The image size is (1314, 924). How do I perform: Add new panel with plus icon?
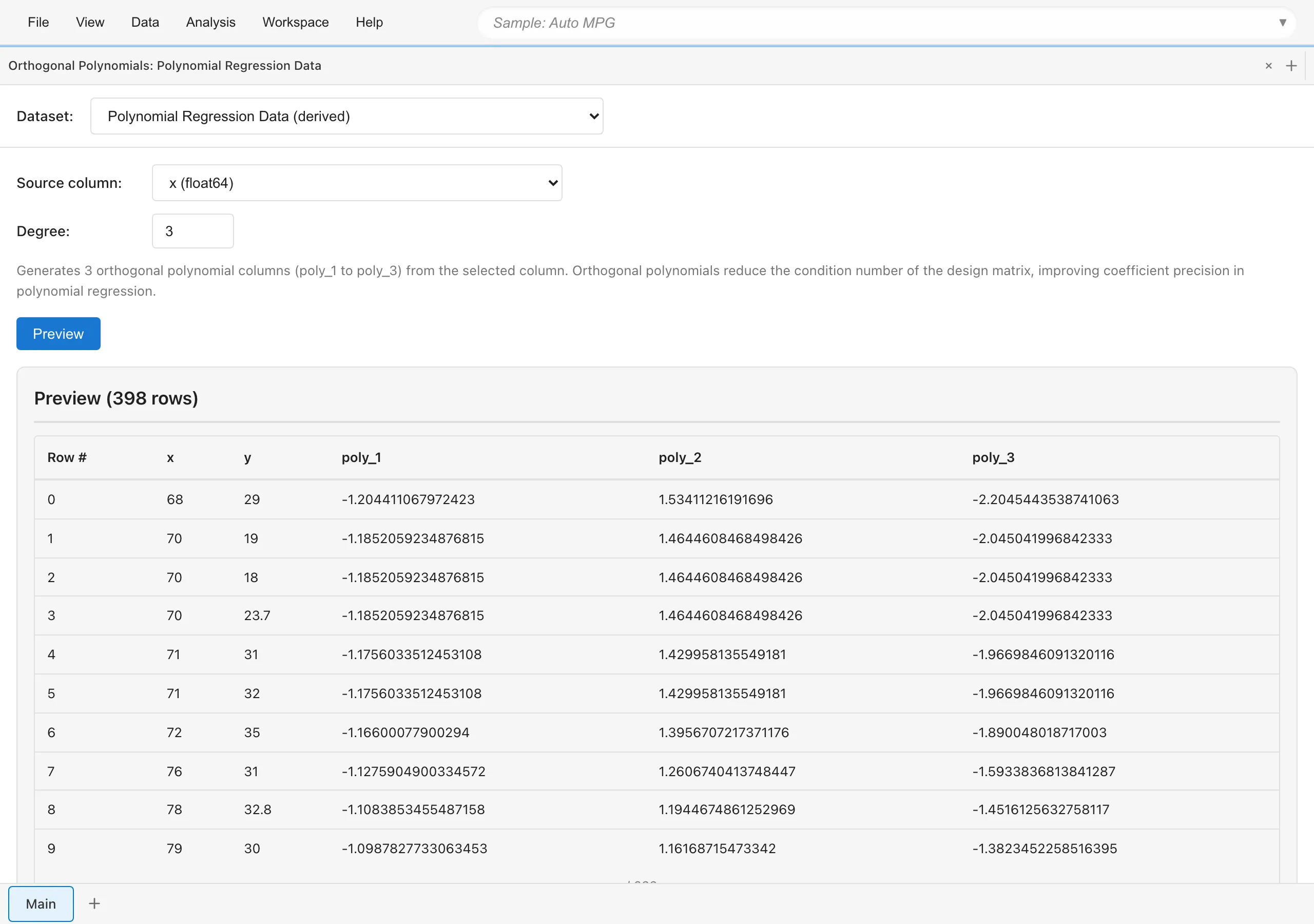tap(1290, 66)
